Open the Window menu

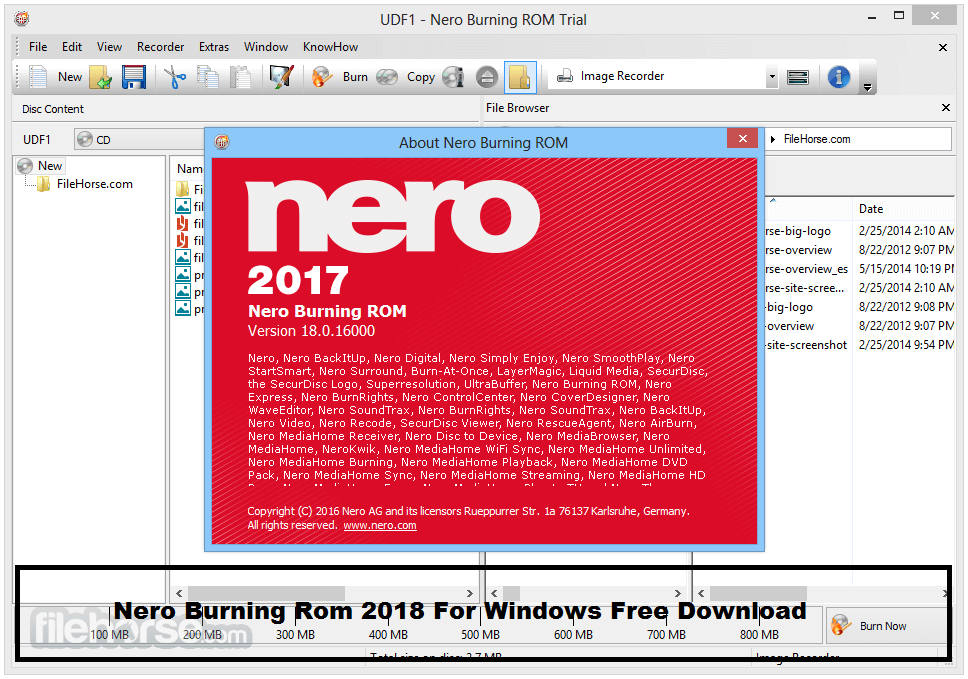point(265,47)
